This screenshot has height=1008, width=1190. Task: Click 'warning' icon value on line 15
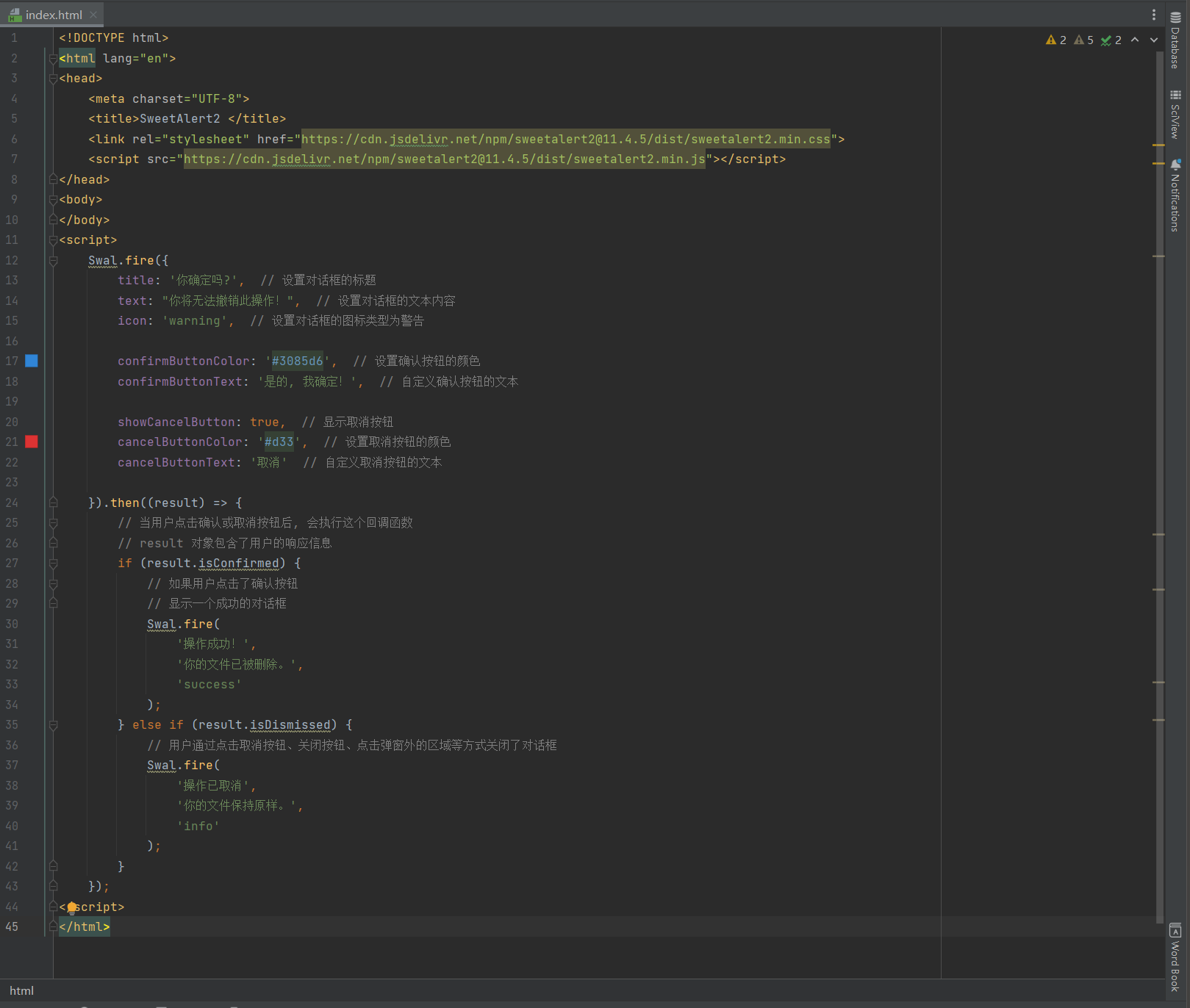(x=195, y=320)
